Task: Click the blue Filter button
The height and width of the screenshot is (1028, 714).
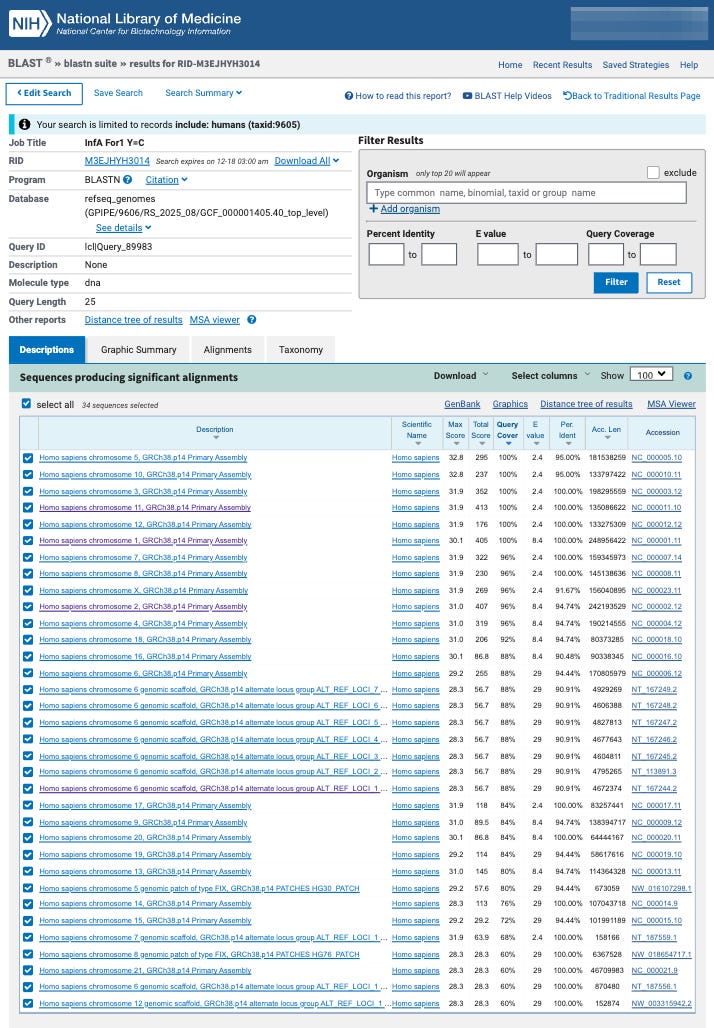Action: (616, 282)
